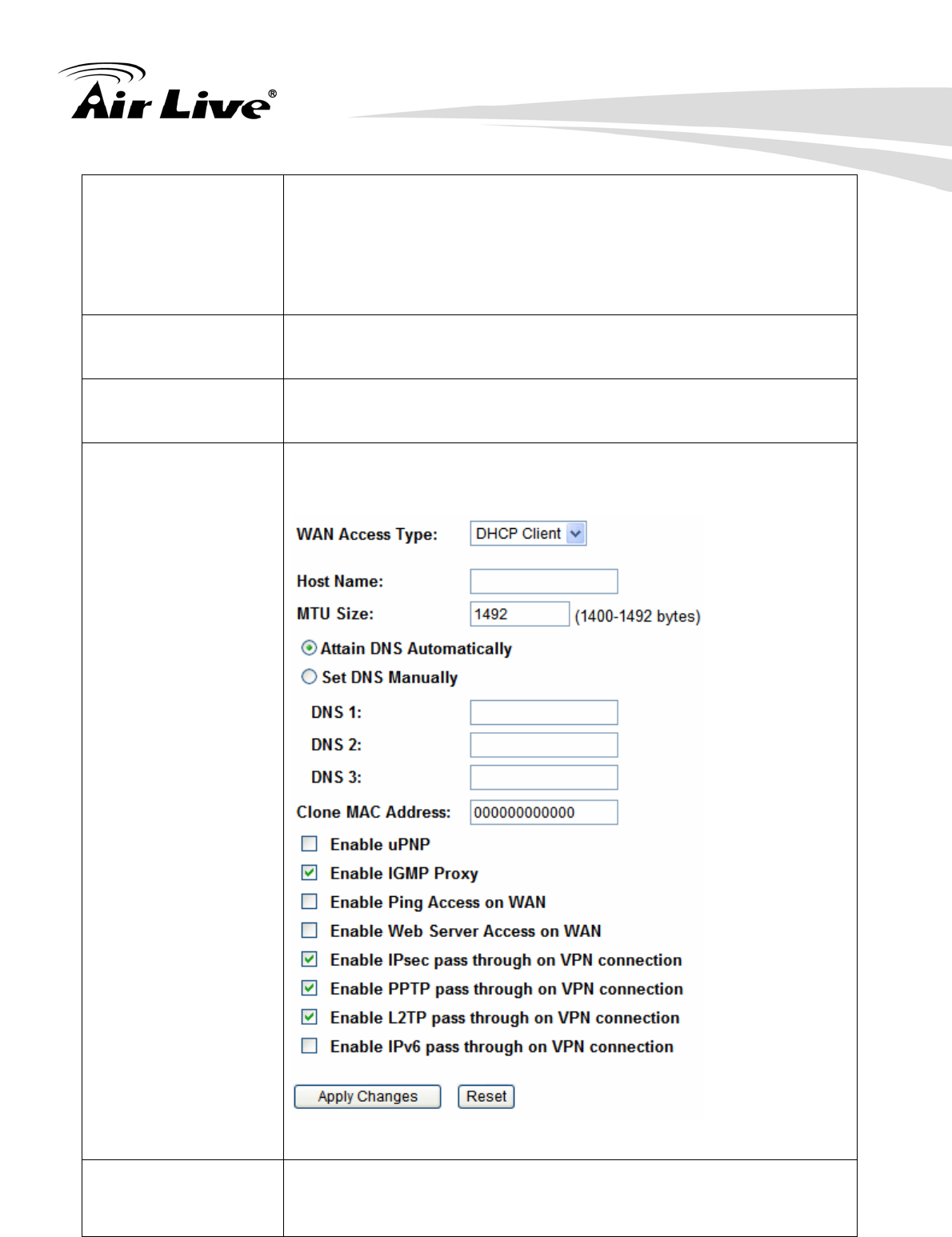This screenshot has width=952, height=1237.
Task: Uncheck Enable IGMP Proxy
Action: pos(309,872)
